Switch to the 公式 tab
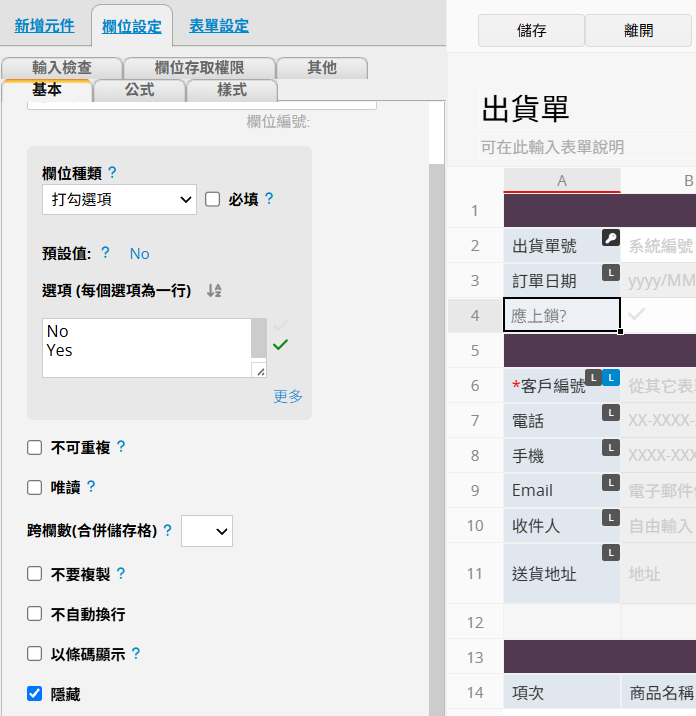This screenshot has height=716, width=696. coord(140,90)
